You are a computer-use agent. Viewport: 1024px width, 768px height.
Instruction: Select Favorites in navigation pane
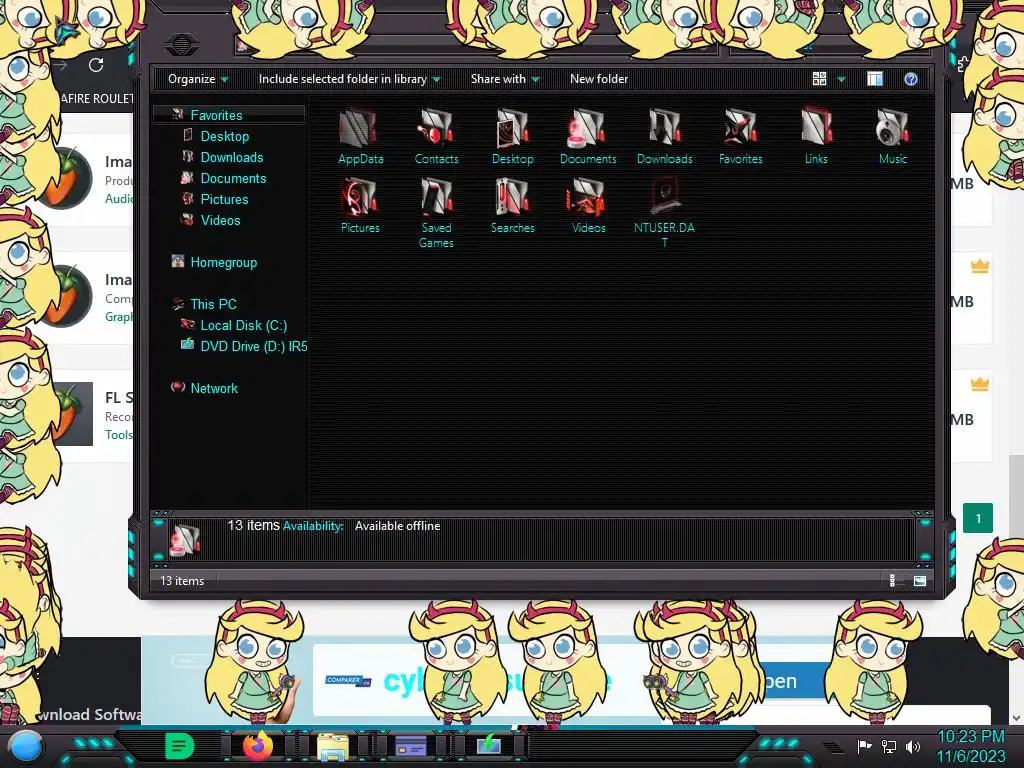216,115
